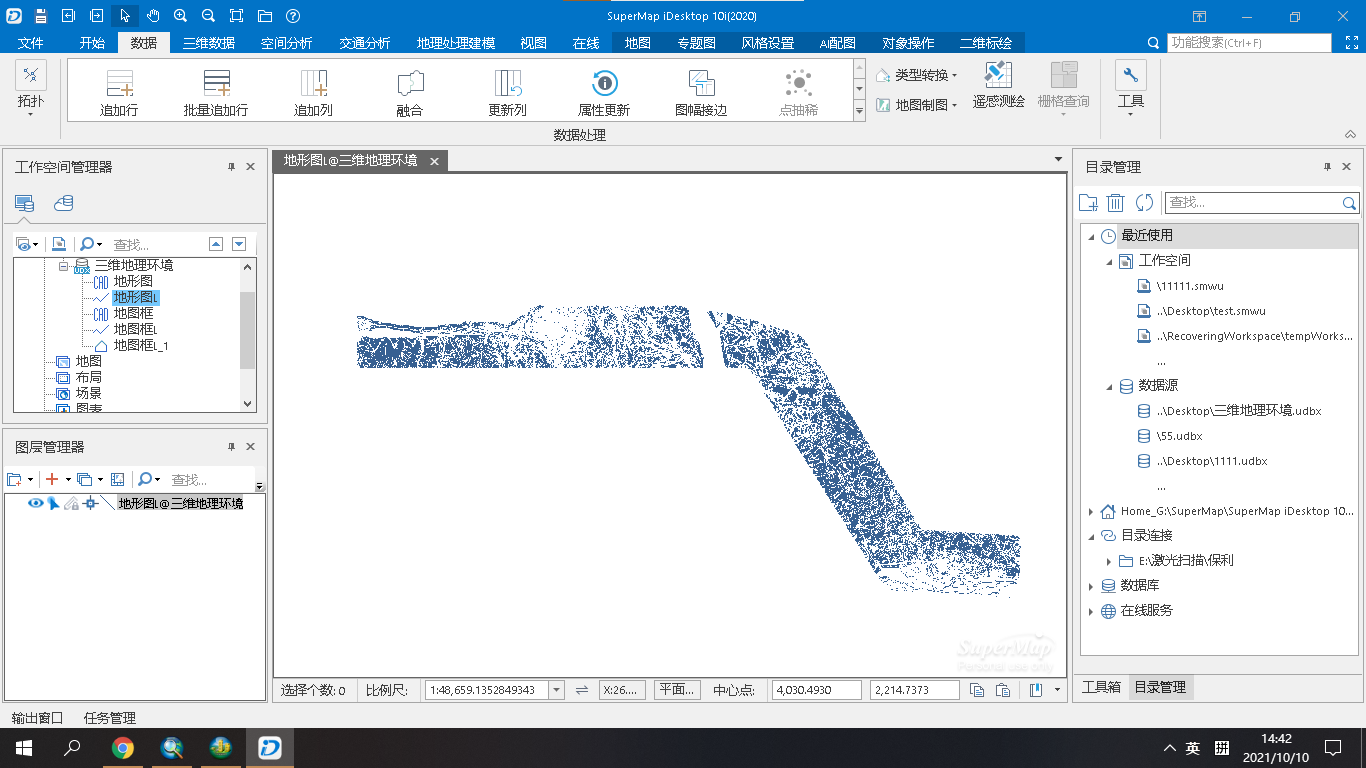The height and width of the screenshot is (768, 1366).
Task: Expand the 数据库 node in catalog tree
Action: coord(1091,586)
